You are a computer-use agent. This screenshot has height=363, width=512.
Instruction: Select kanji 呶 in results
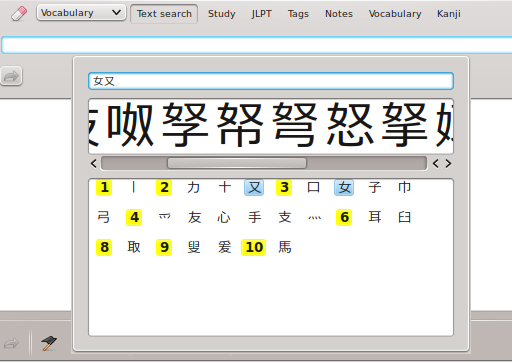point(130,125)
